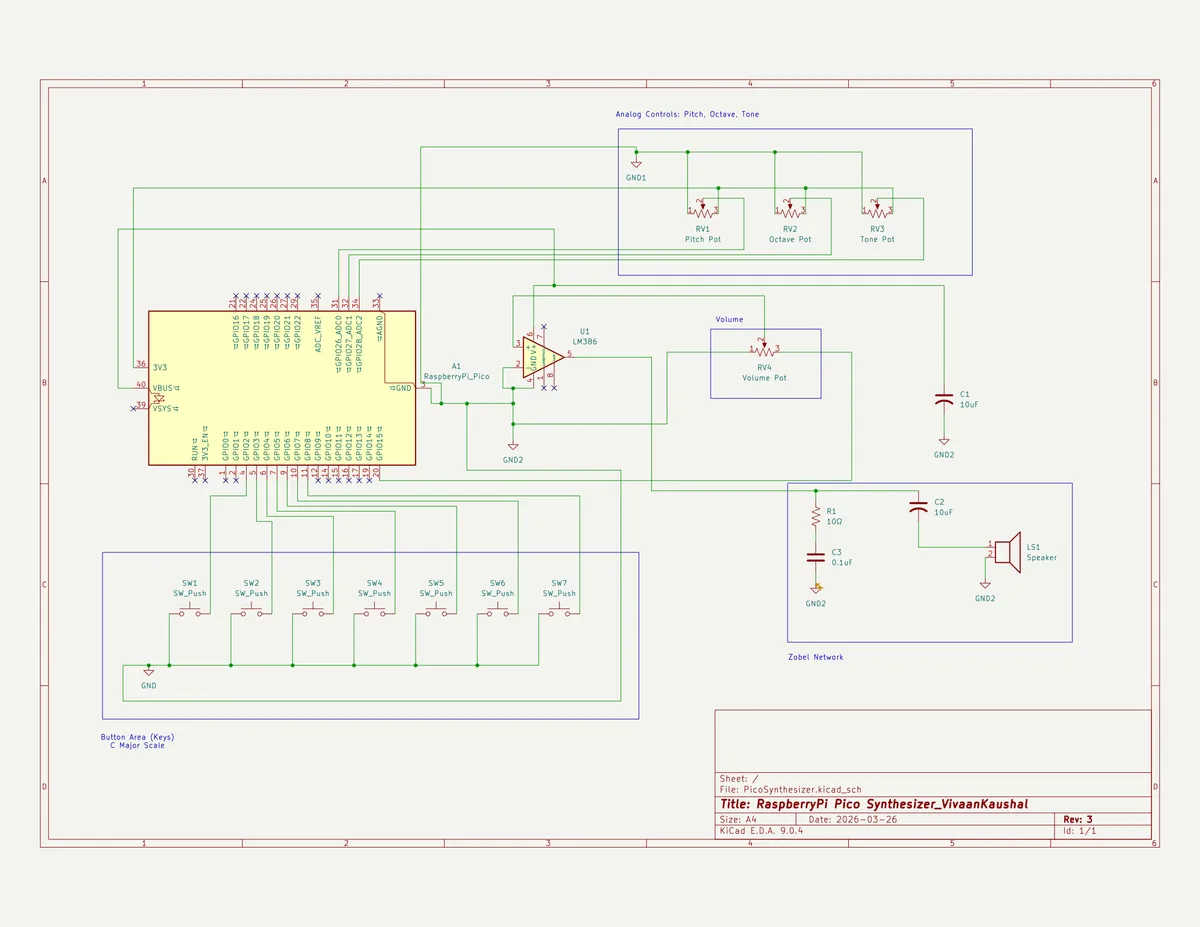Click the 'Tone Pot' label
The image size is (1200, 927).
pos(877,239)
